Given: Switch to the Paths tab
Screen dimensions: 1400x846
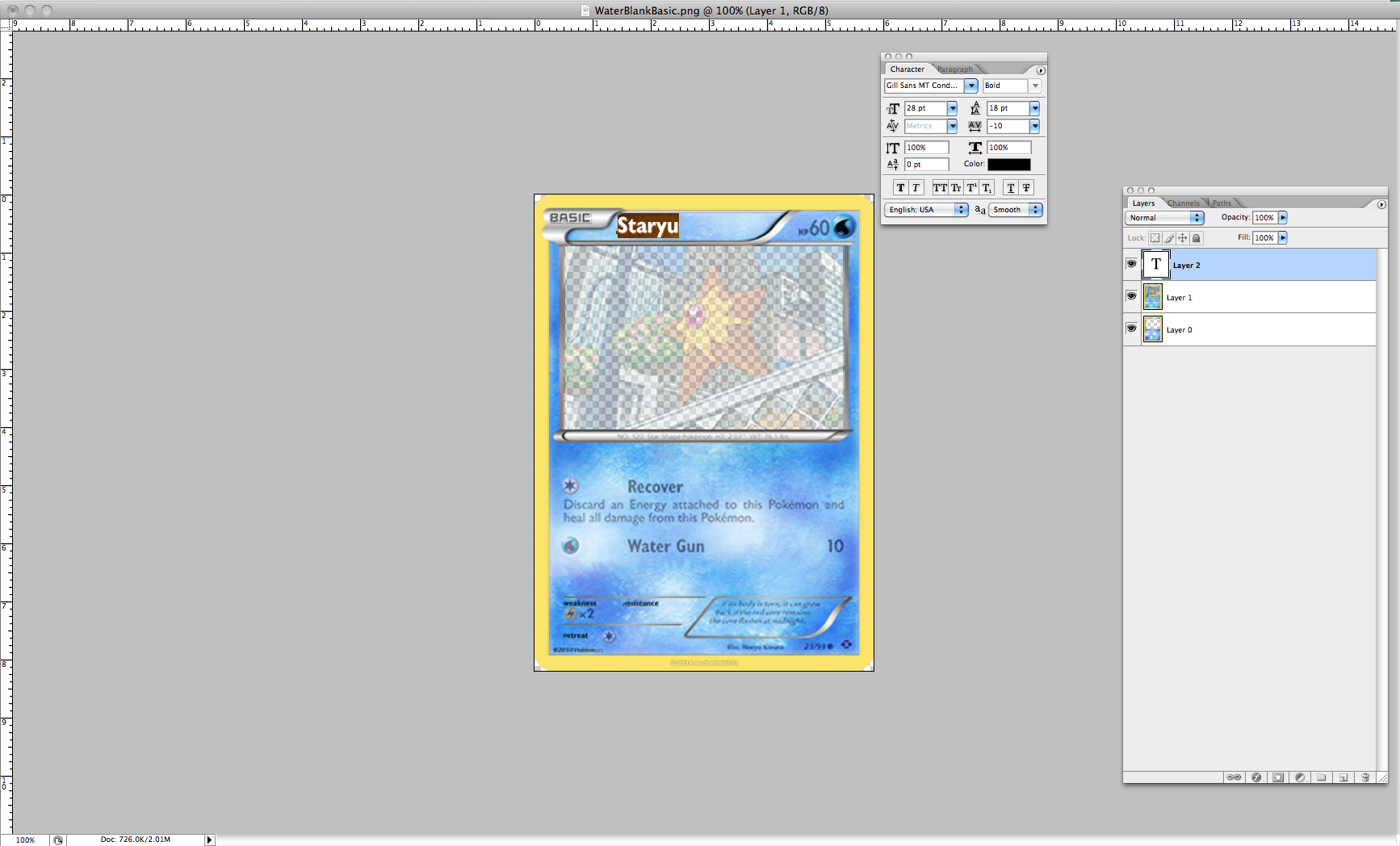Looking at the screenshot, I should coord(1222,203).
